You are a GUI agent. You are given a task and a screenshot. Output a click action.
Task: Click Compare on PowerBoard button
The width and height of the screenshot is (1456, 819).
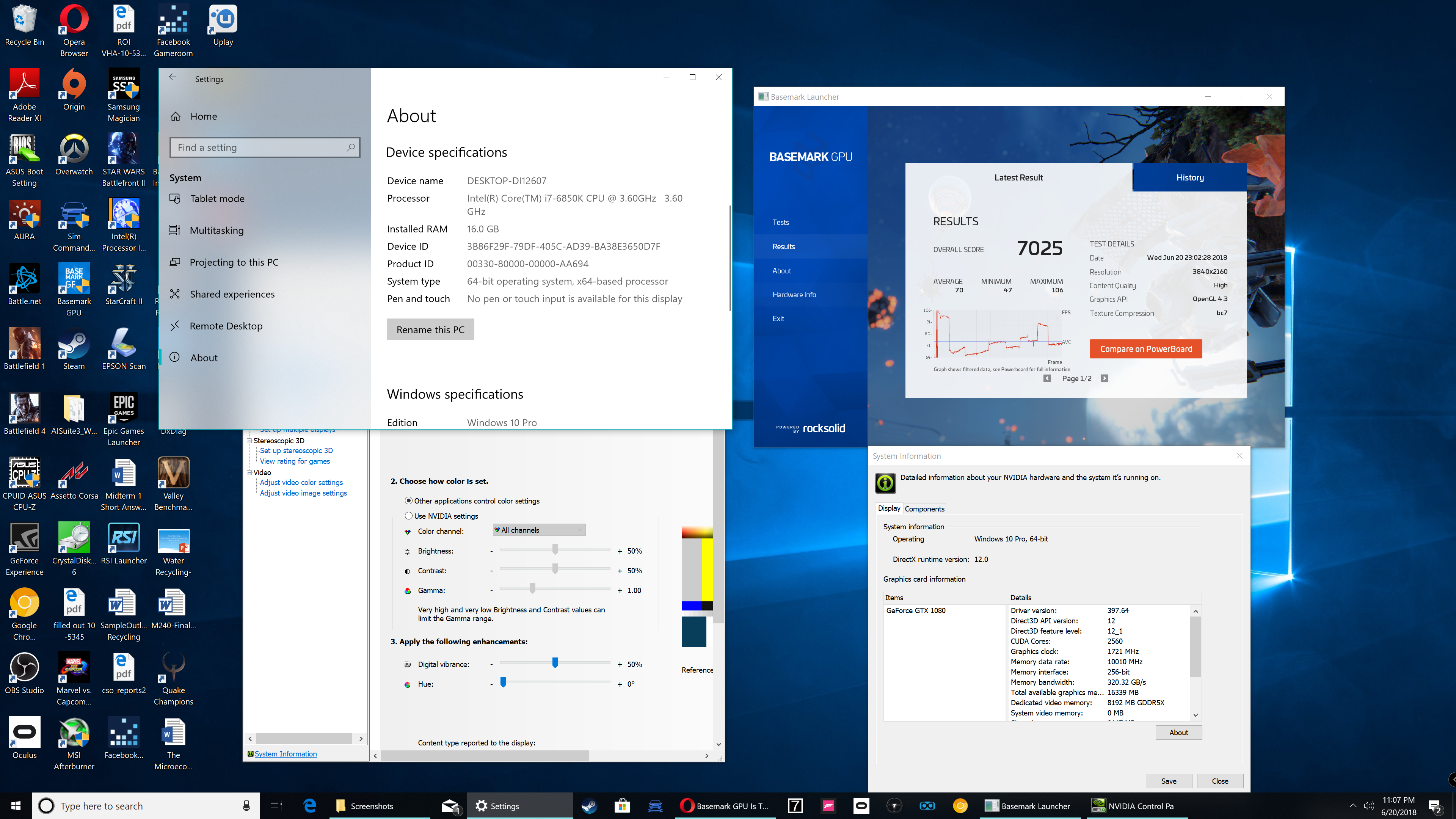coord(1146,349)
